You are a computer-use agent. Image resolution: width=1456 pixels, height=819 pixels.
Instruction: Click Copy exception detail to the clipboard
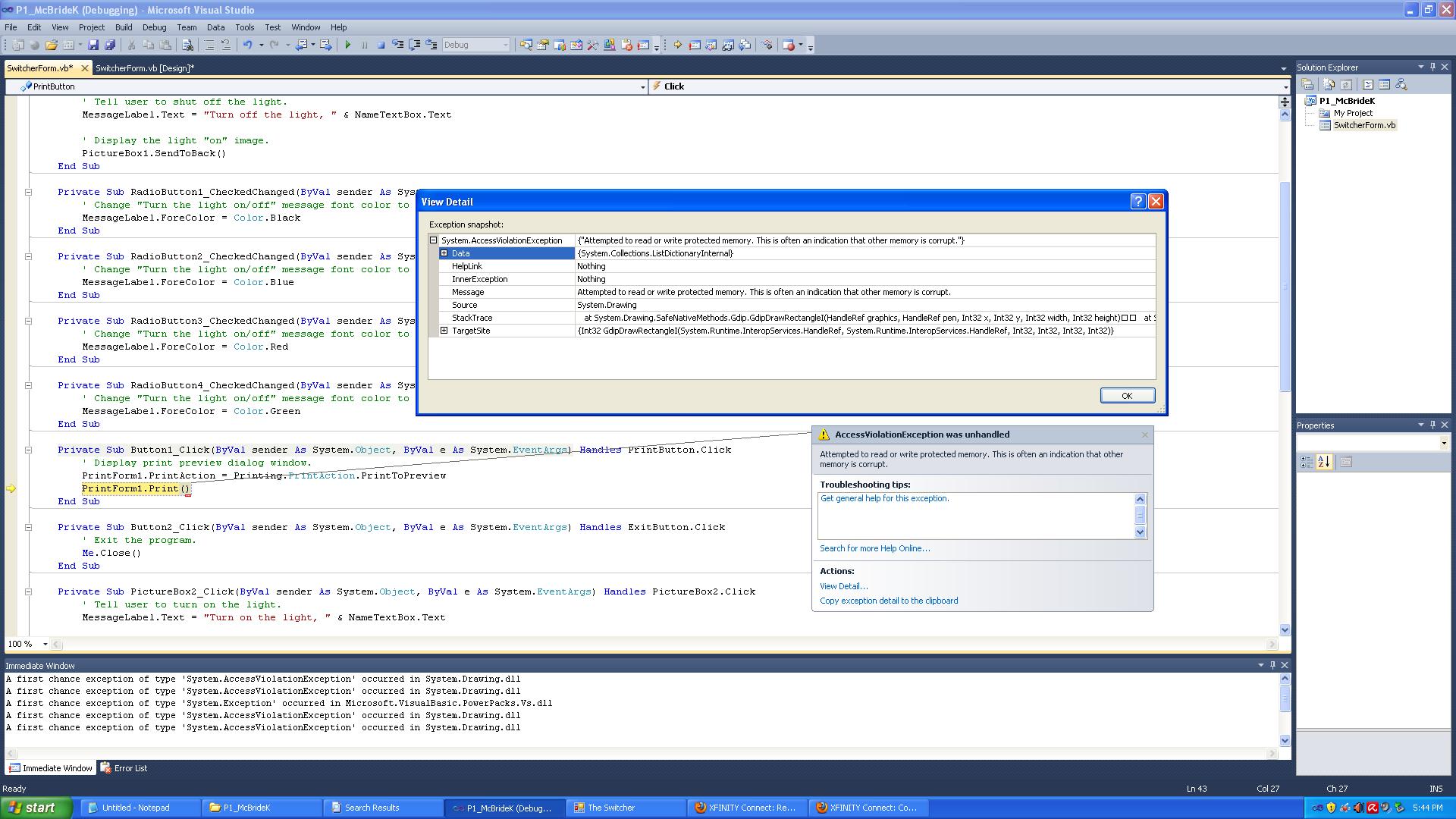(889, 601)
